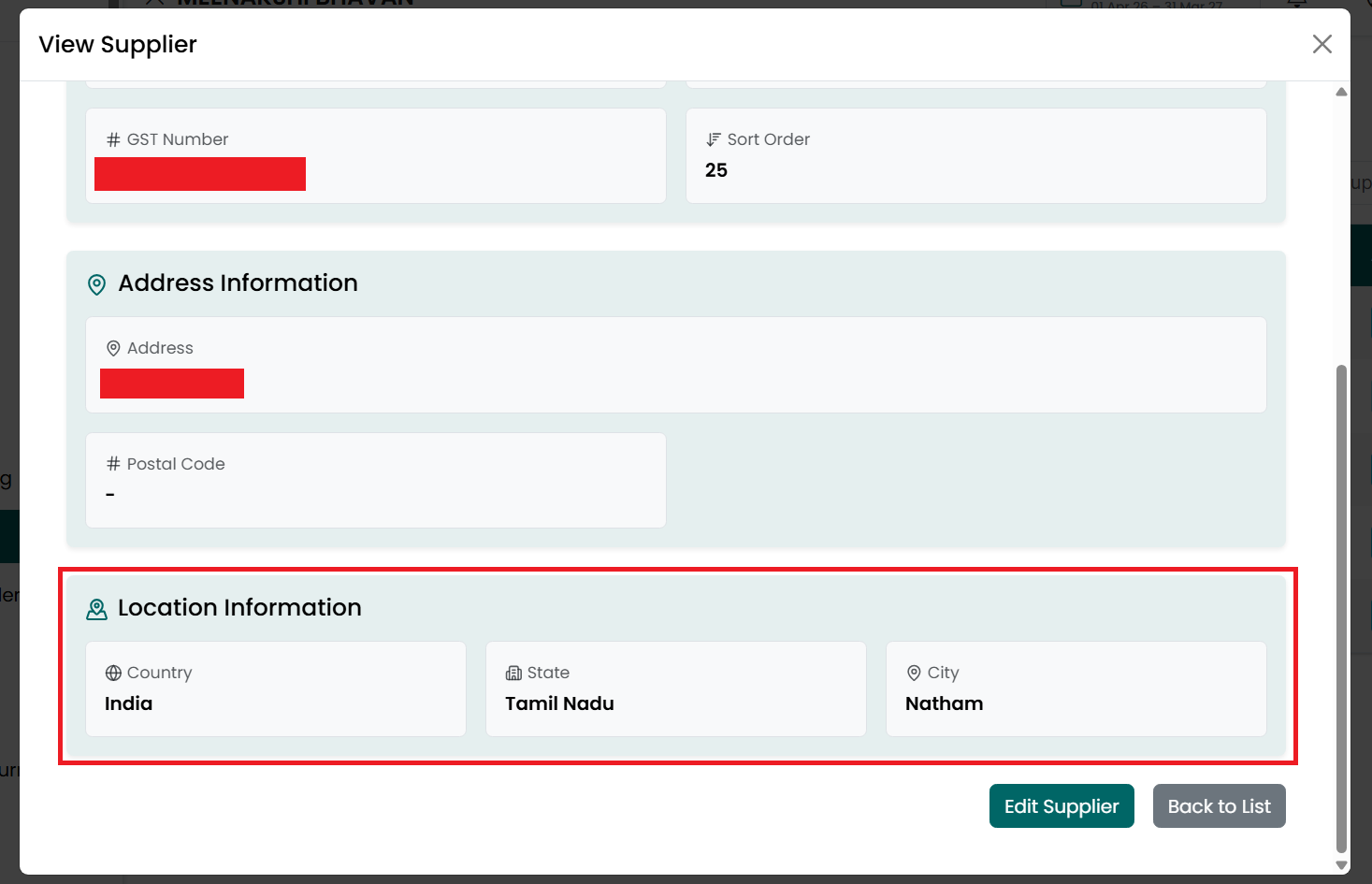Click the View Supplier title
1372x884 pixels.
pos(118,45)
